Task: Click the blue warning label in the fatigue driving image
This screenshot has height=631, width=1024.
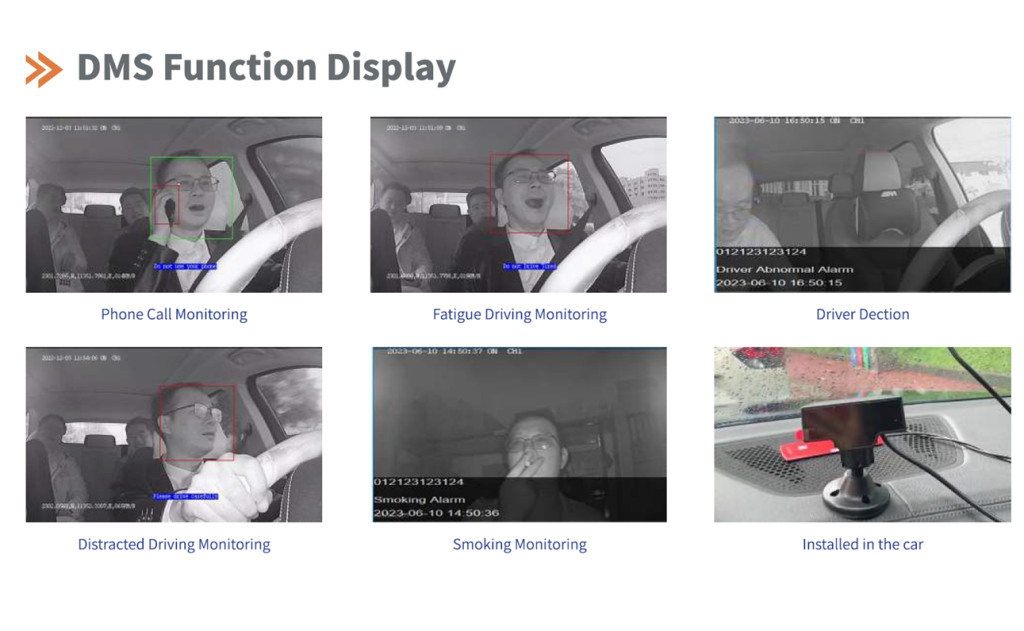Action: [530, 266]
